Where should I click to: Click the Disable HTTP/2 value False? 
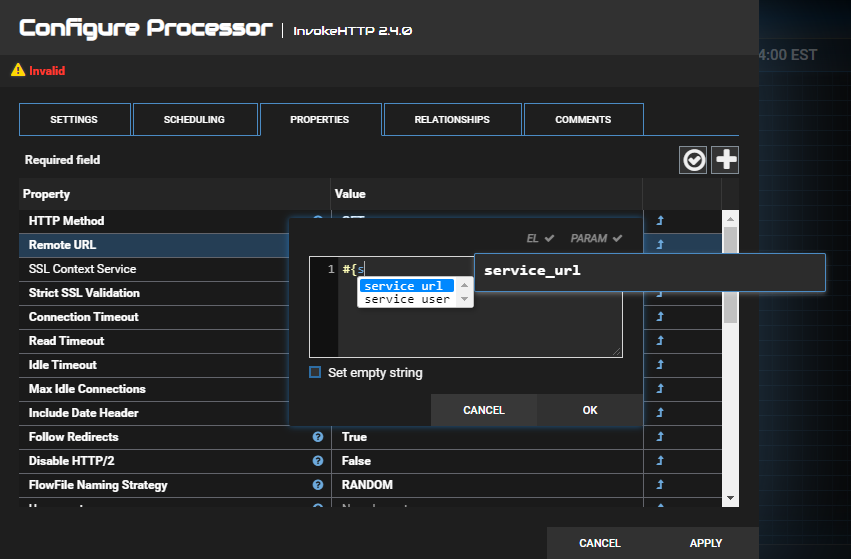356,461
